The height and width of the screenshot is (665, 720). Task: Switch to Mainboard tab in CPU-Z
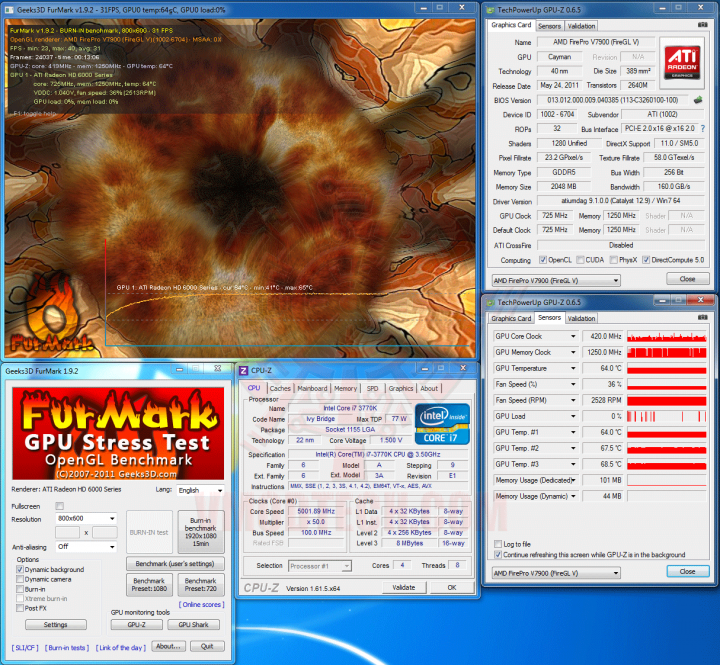click(x=312, y=389)
